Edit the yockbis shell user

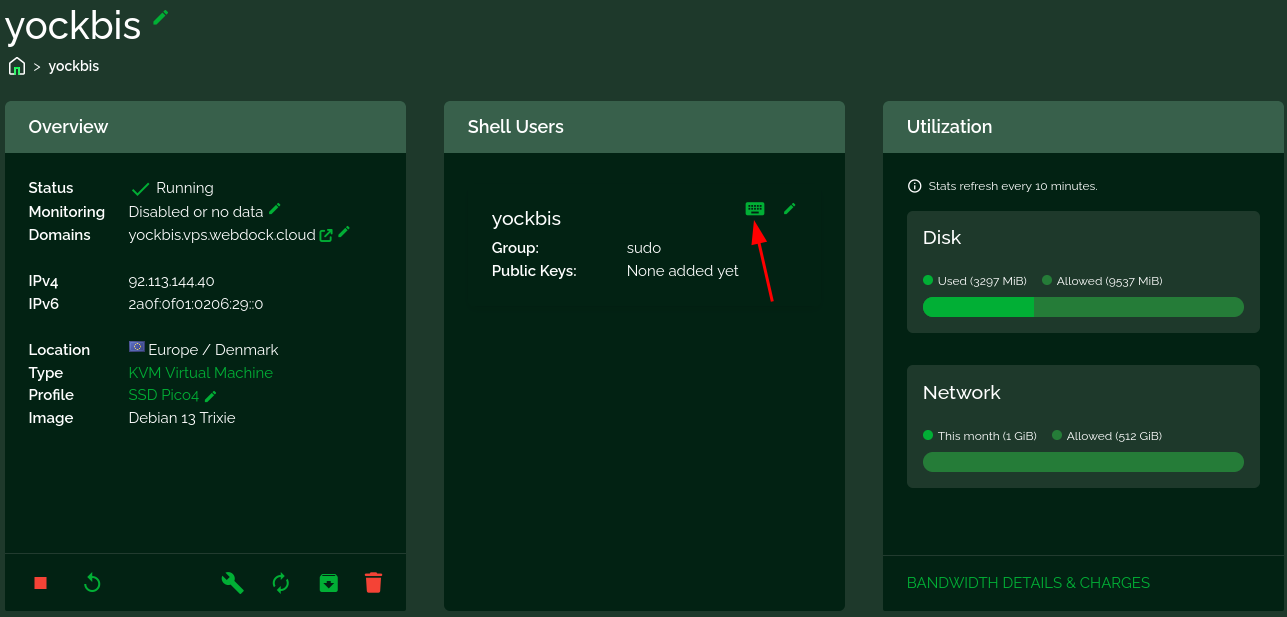tap(790, 209)
